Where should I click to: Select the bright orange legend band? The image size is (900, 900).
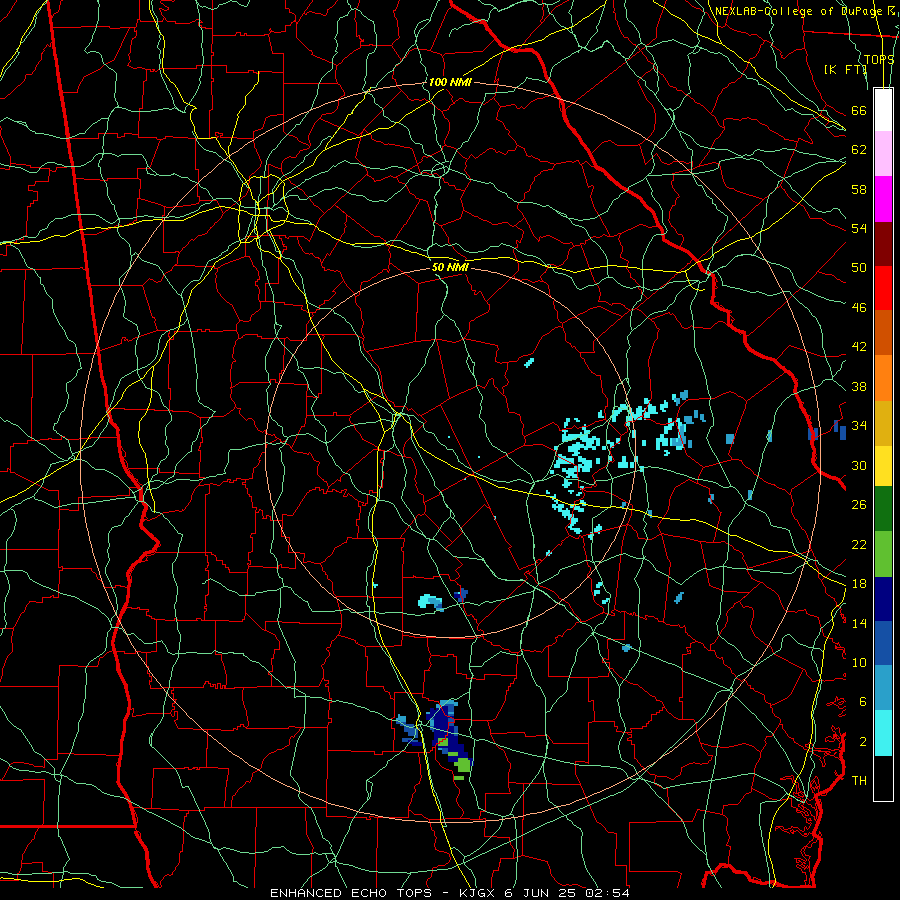click(x=883, y=378)
